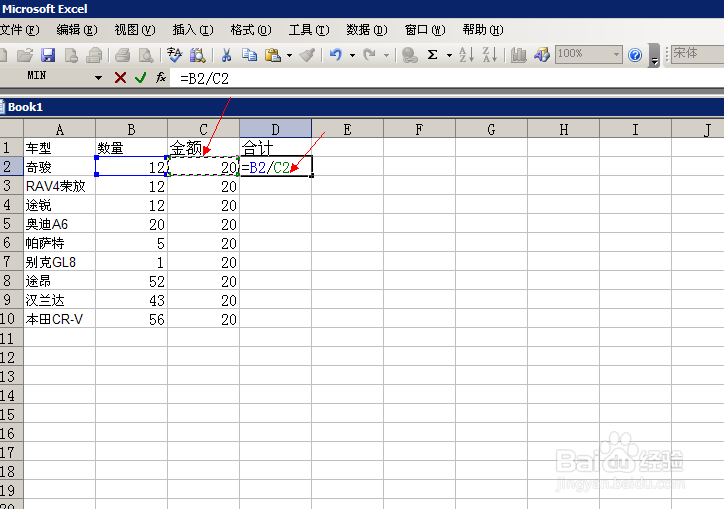Sort descending Z to A
Screen dimensions: 724x509
point(489,55)
